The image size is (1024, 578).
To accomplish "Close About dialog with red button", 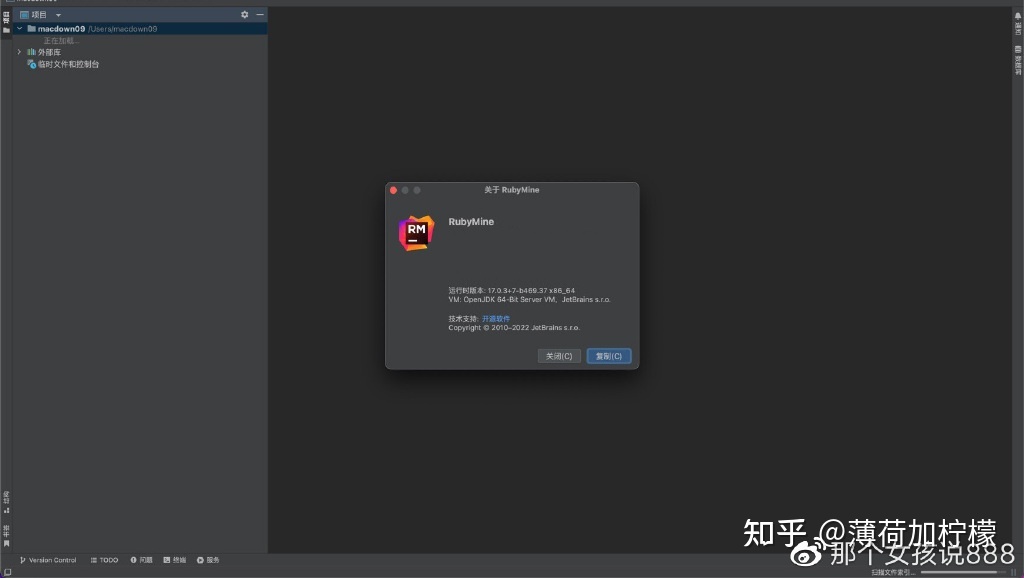I will click(x=393, y=190).
